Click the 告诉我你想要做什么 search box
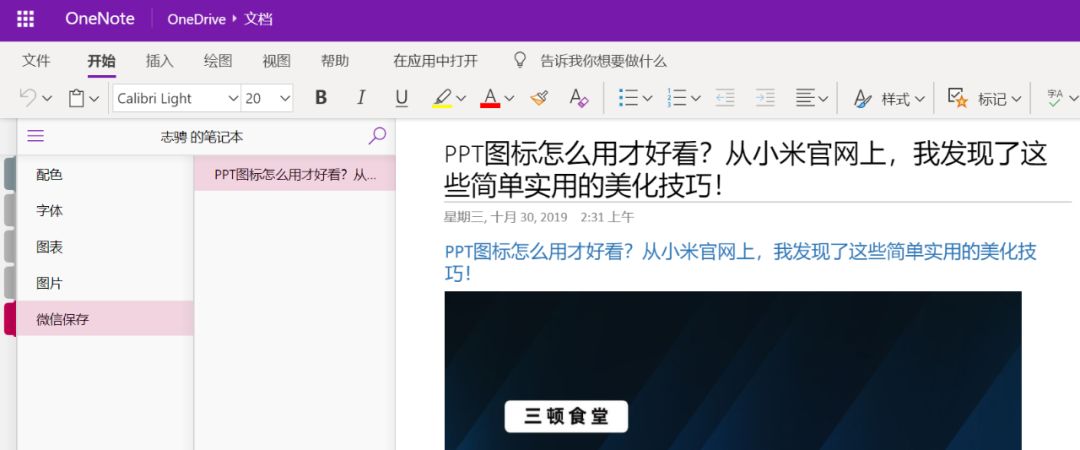Screen dimensions: 1080x450 (603, 61)
